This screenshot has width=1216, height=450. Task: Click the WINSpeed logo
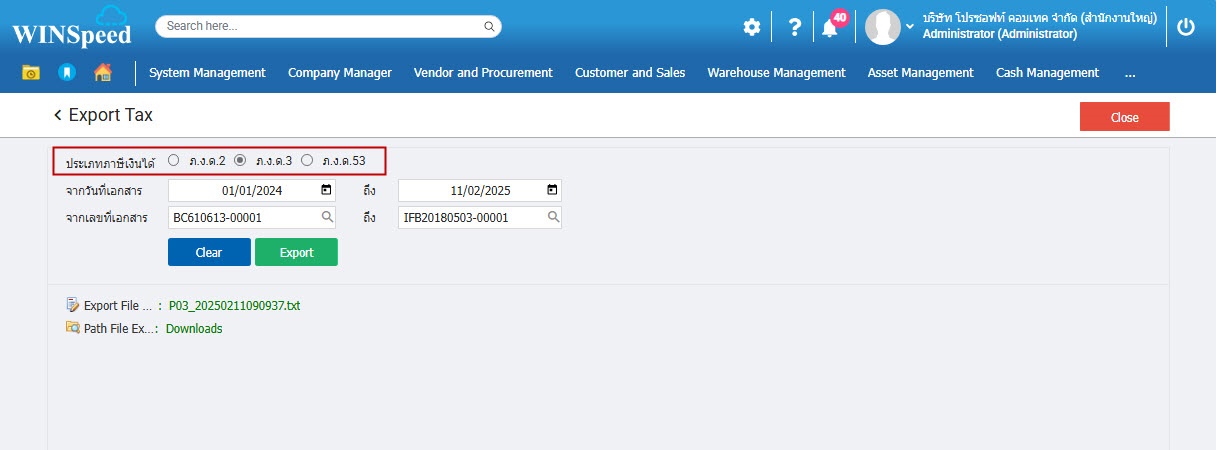point(72,27)
